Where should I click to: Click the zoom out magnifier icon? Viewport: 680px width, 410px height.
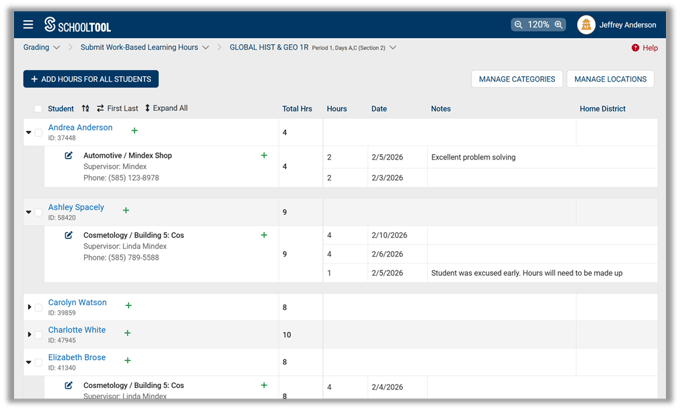(518, 24)
